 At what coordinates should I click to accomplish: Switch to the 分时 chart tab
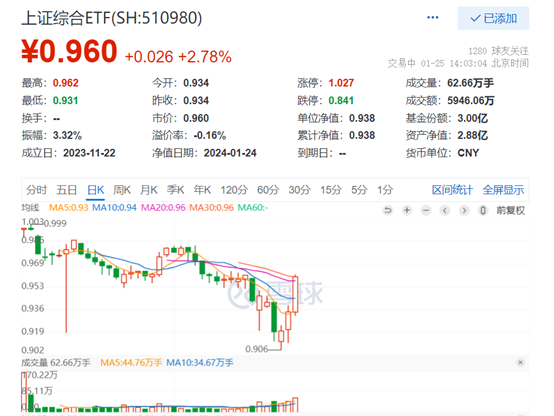click(36, 190)
